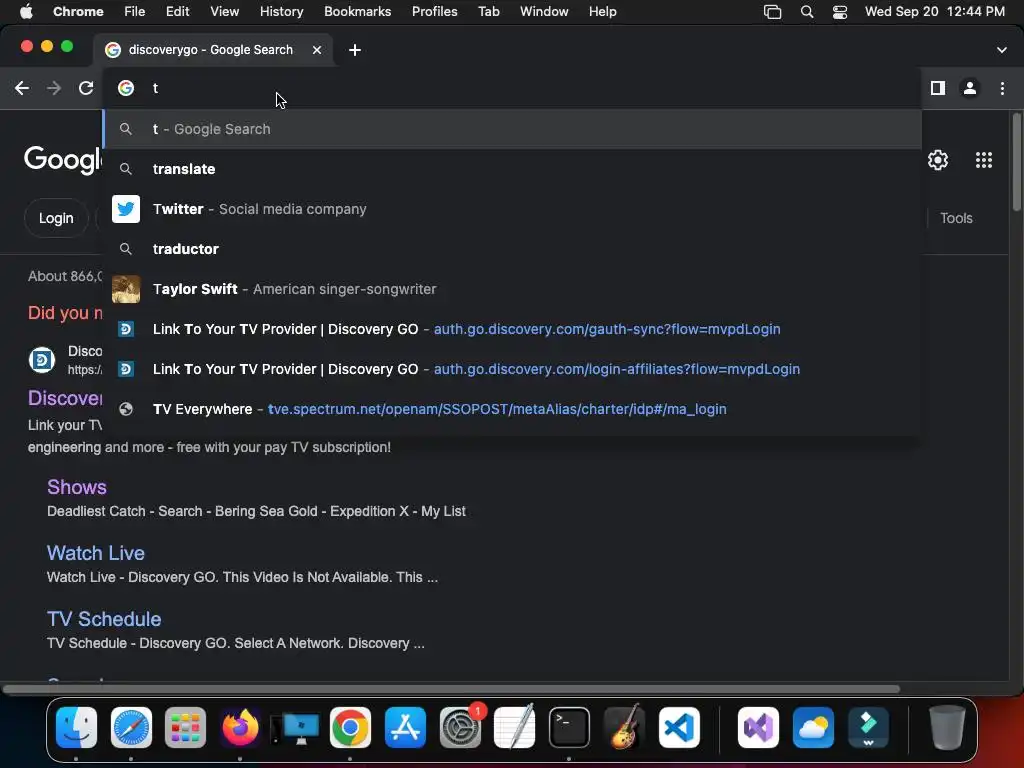Open the Edit menu

(177, 12)
